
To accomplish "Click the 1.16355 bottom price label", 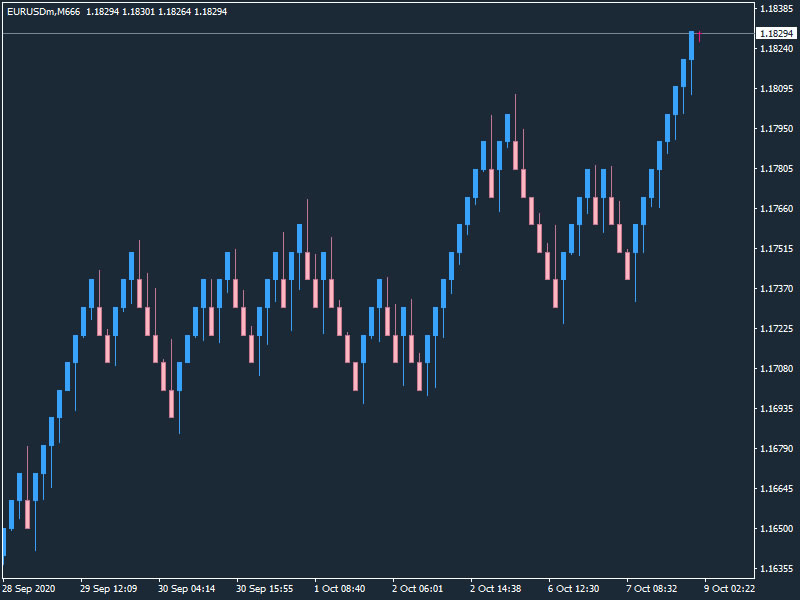I will click(x=776, y=569).
